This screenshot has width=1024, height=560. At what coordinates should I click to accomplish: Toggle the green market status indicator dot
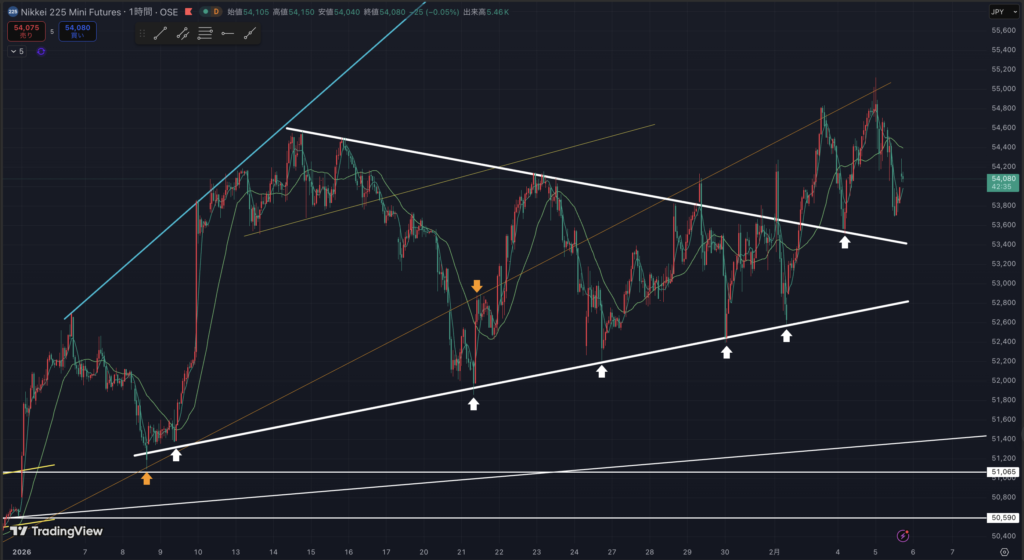[205, 11]
